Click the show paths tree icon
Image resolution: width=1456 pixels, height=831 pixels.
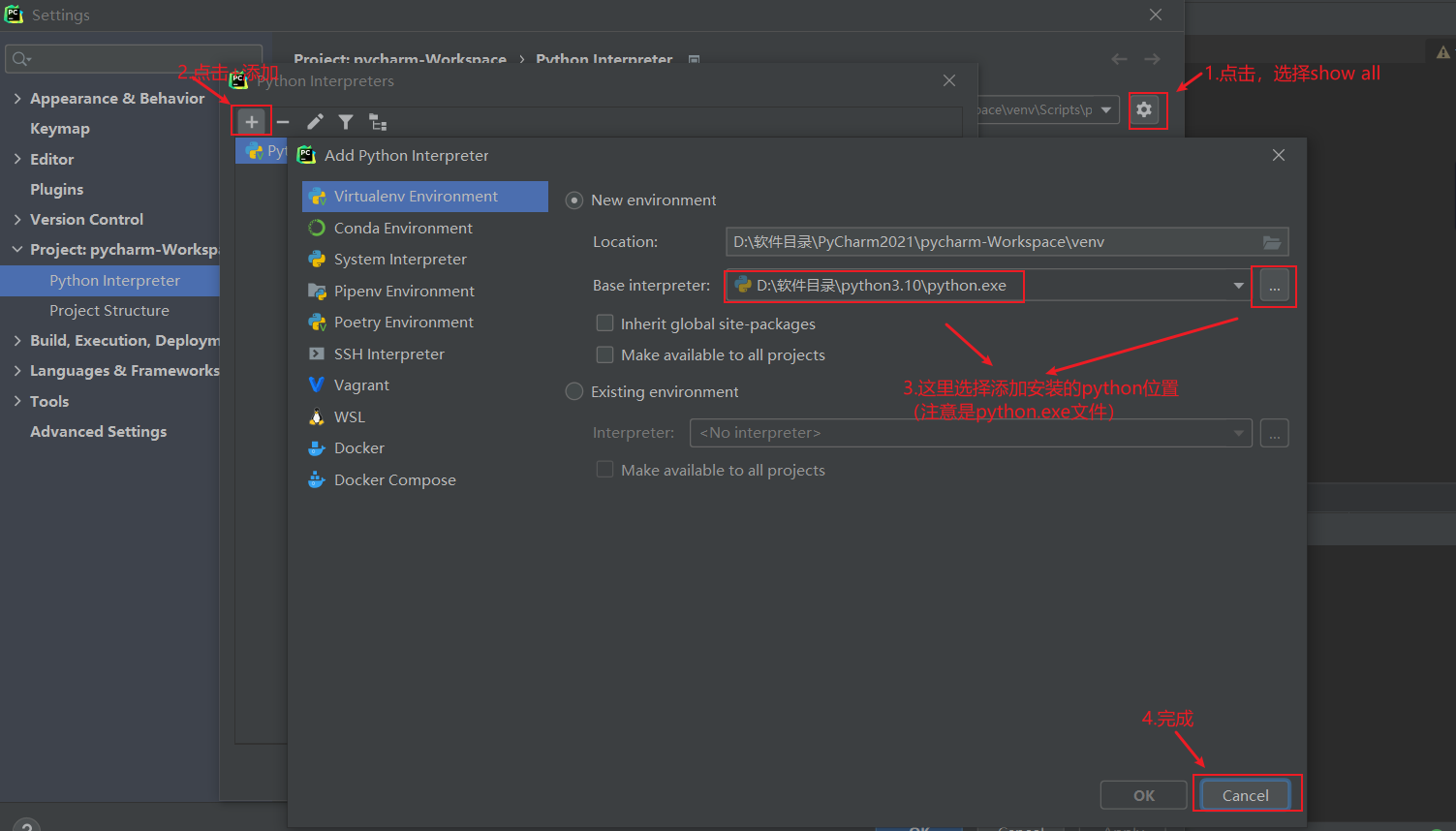pyautogui.click(x=378, y=122)
